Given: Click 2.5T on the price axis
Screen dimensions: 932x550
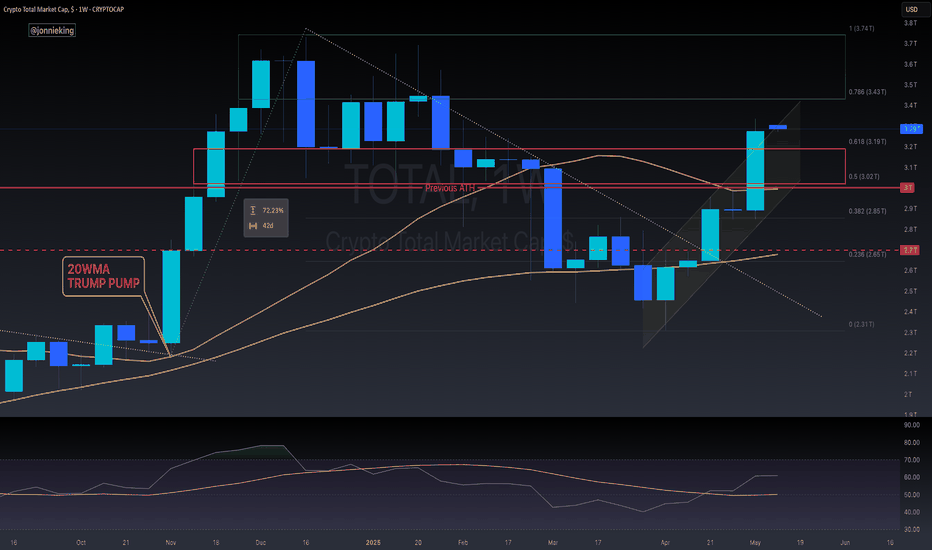Looking at the screenshot, I should pos(910,291).
